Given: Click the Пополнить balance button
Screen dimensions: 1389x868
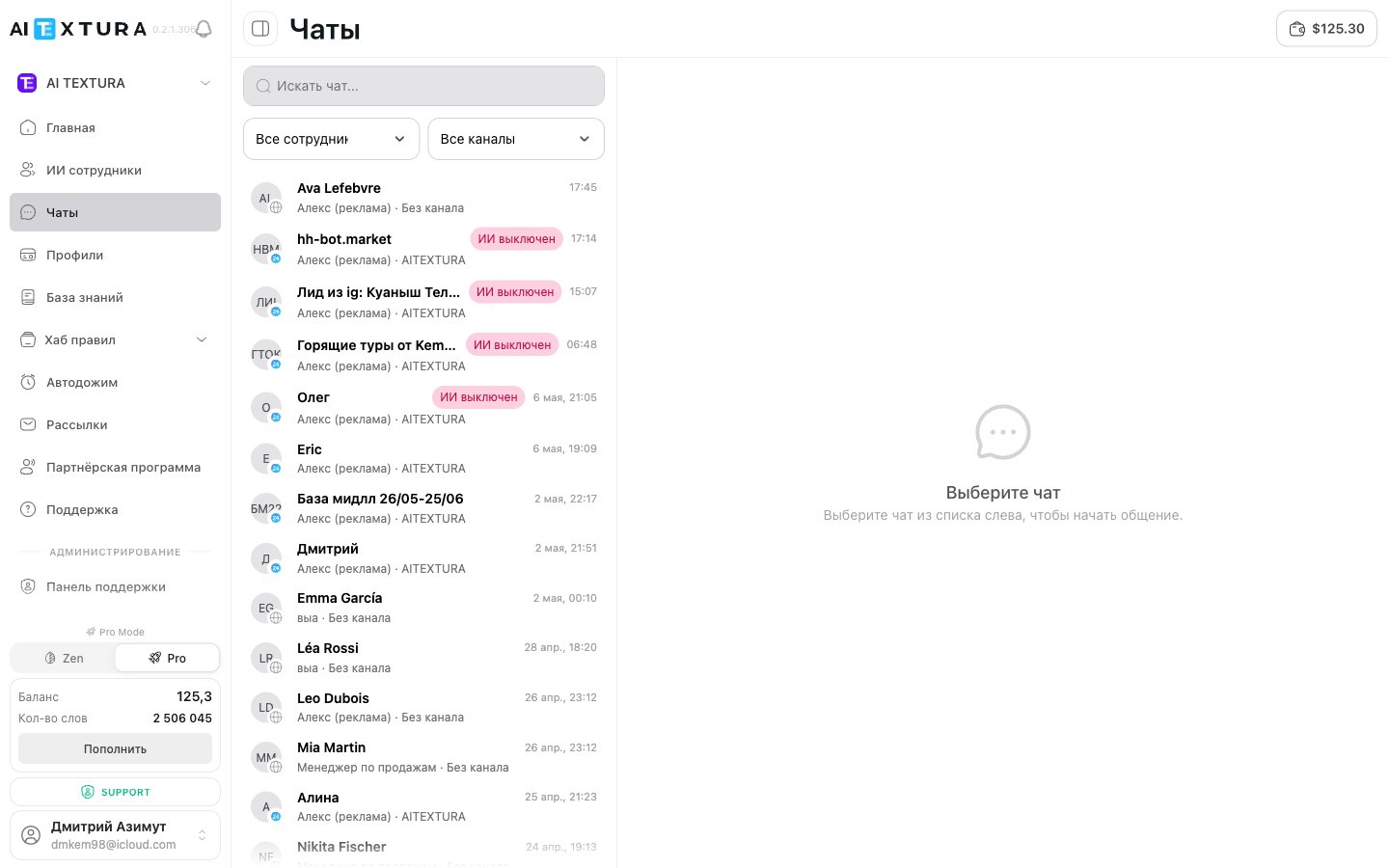Looking at the screenshot, I should pyautogui.click(x=115, y=748).
